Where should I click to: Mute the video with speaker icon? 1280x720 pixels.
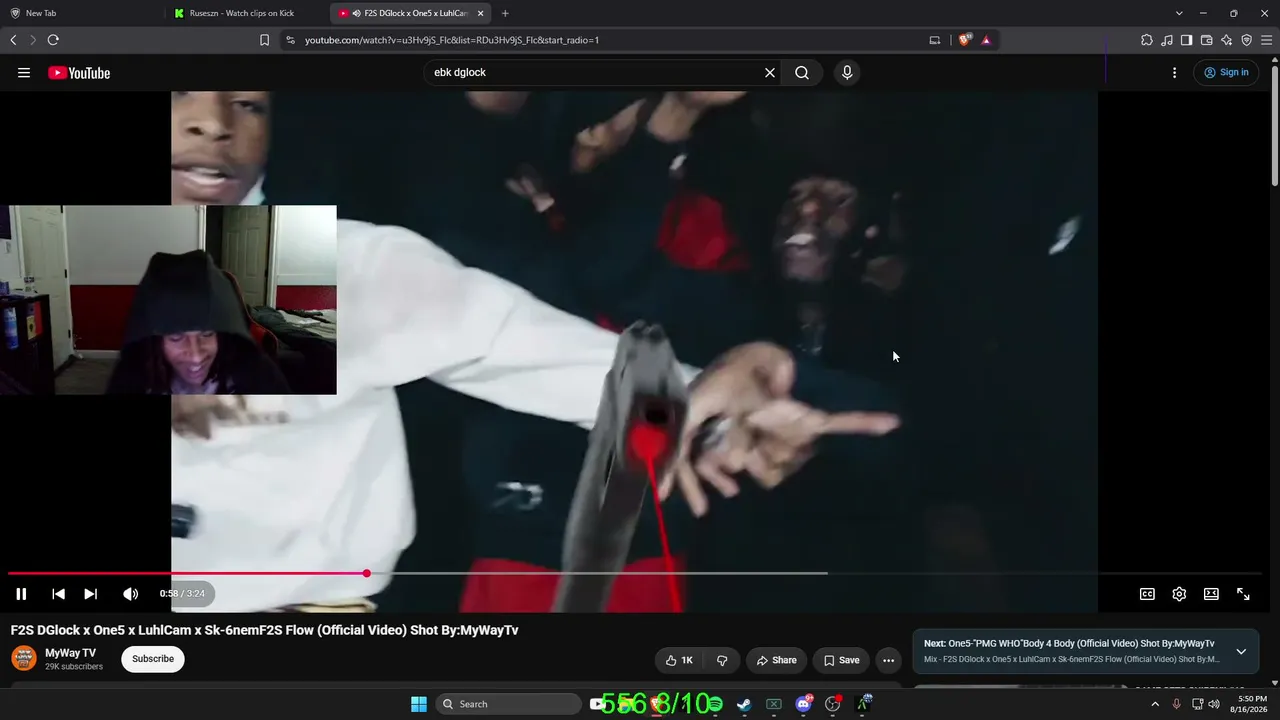[x=130, y=594]
